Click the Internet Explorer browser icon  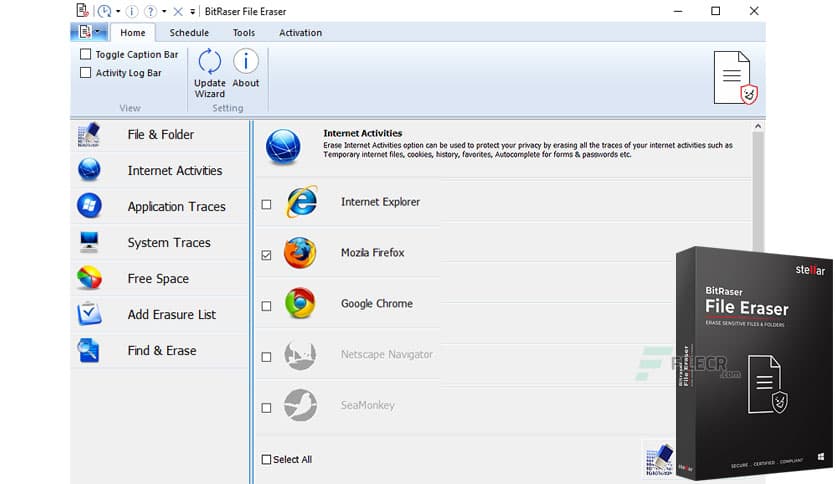[302, 201]
